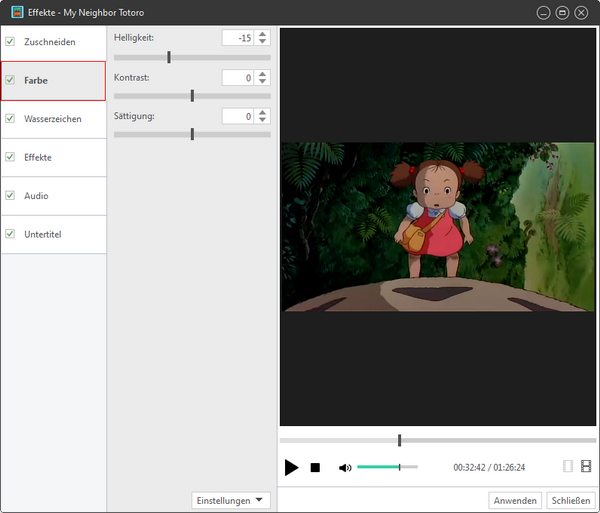Open the Wasserzeichen tab

point(54,119)
